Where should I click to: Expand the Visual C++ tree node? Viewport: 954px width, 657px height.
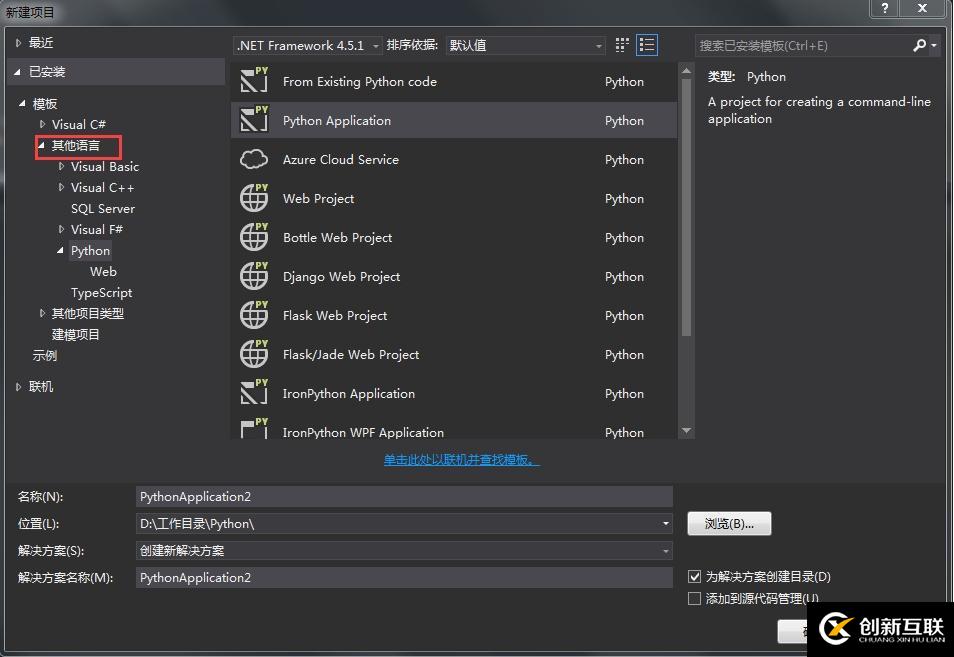(x=61, y=187)
